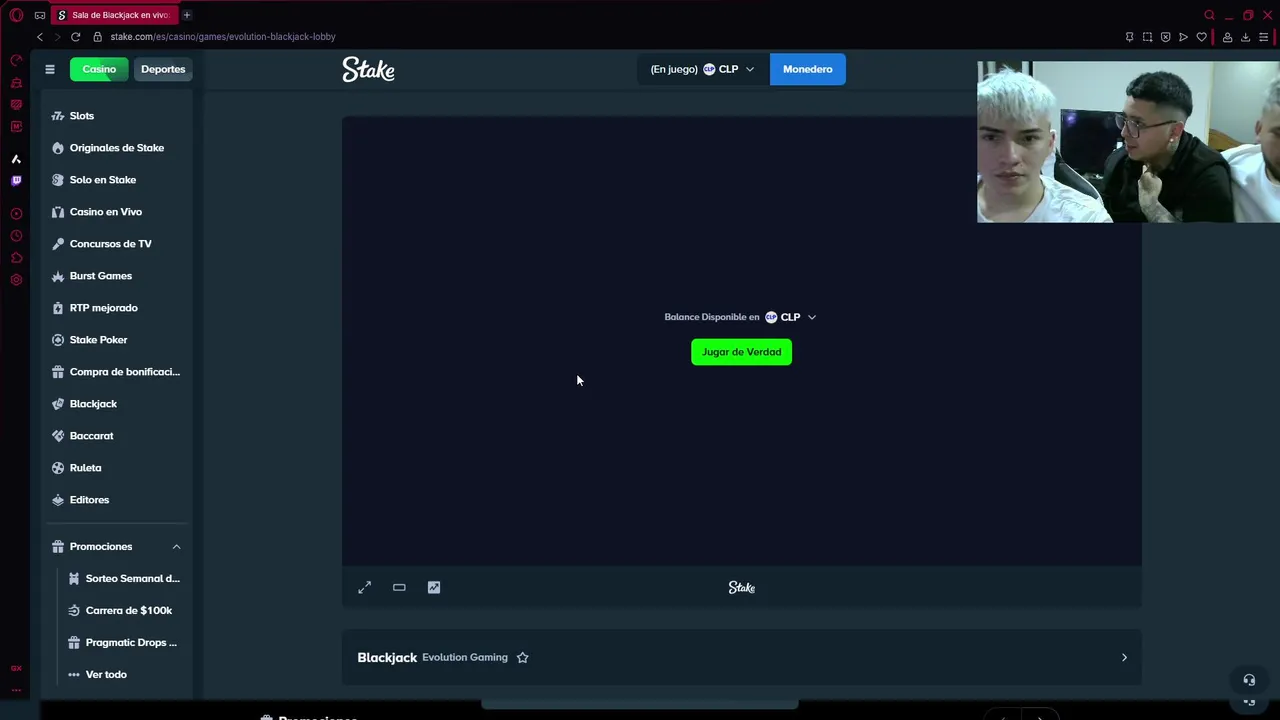Open Opera workspaces icon beside tab
Viewport: 1280px width, 720px height.
tap(40, 15)
